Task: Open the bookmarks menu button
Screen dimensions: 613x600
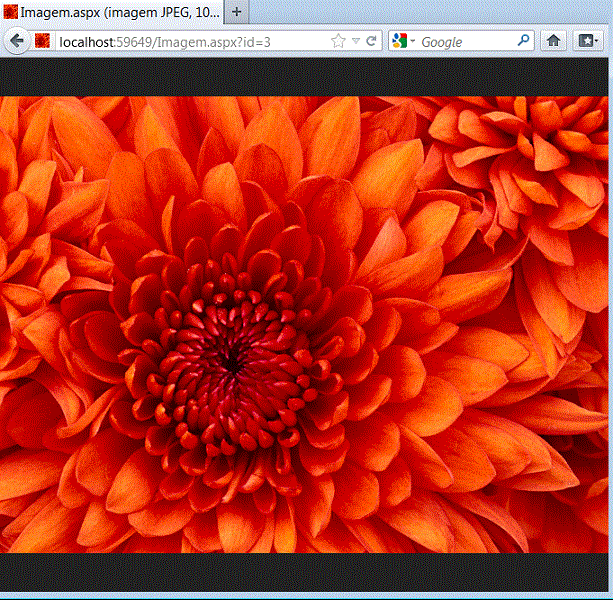Action: coord(588,41)
